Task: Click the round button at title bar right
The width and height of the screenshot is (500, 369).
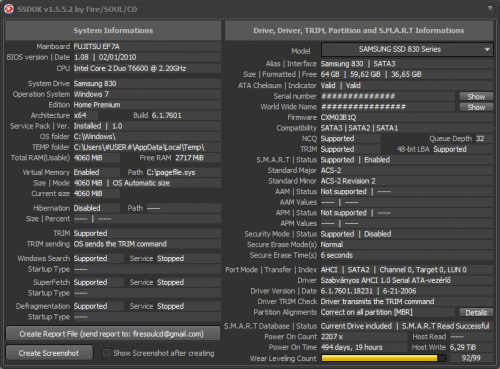Action: pyautogui.click(x=490, y=9)
